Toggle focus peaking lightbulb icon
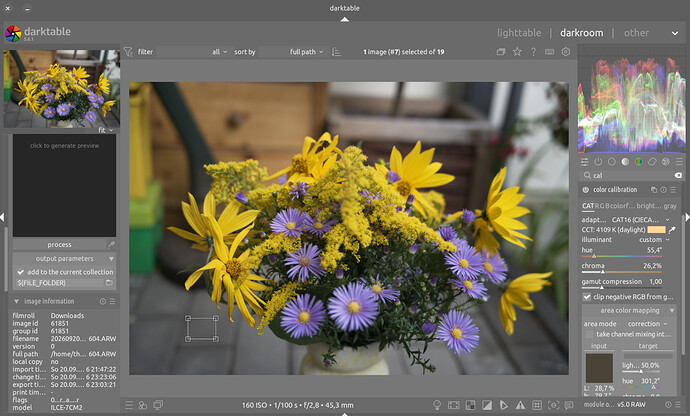 [x=437, y=405]
